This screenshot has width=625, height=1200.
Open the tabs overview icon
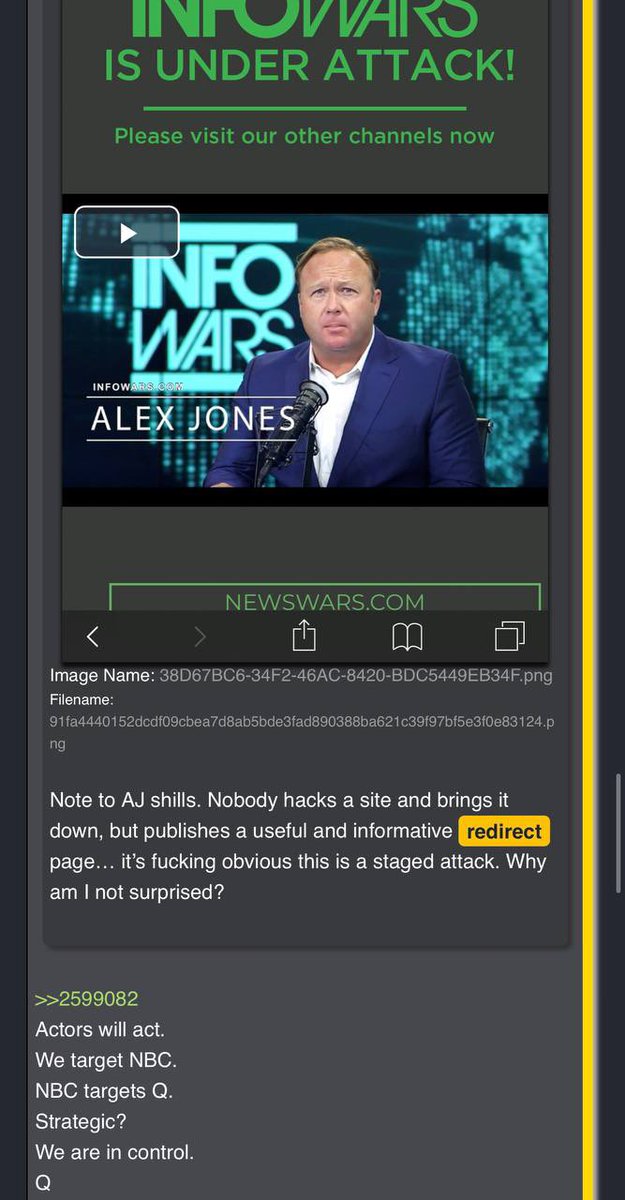pyautogui.click(x=510, y=635)
